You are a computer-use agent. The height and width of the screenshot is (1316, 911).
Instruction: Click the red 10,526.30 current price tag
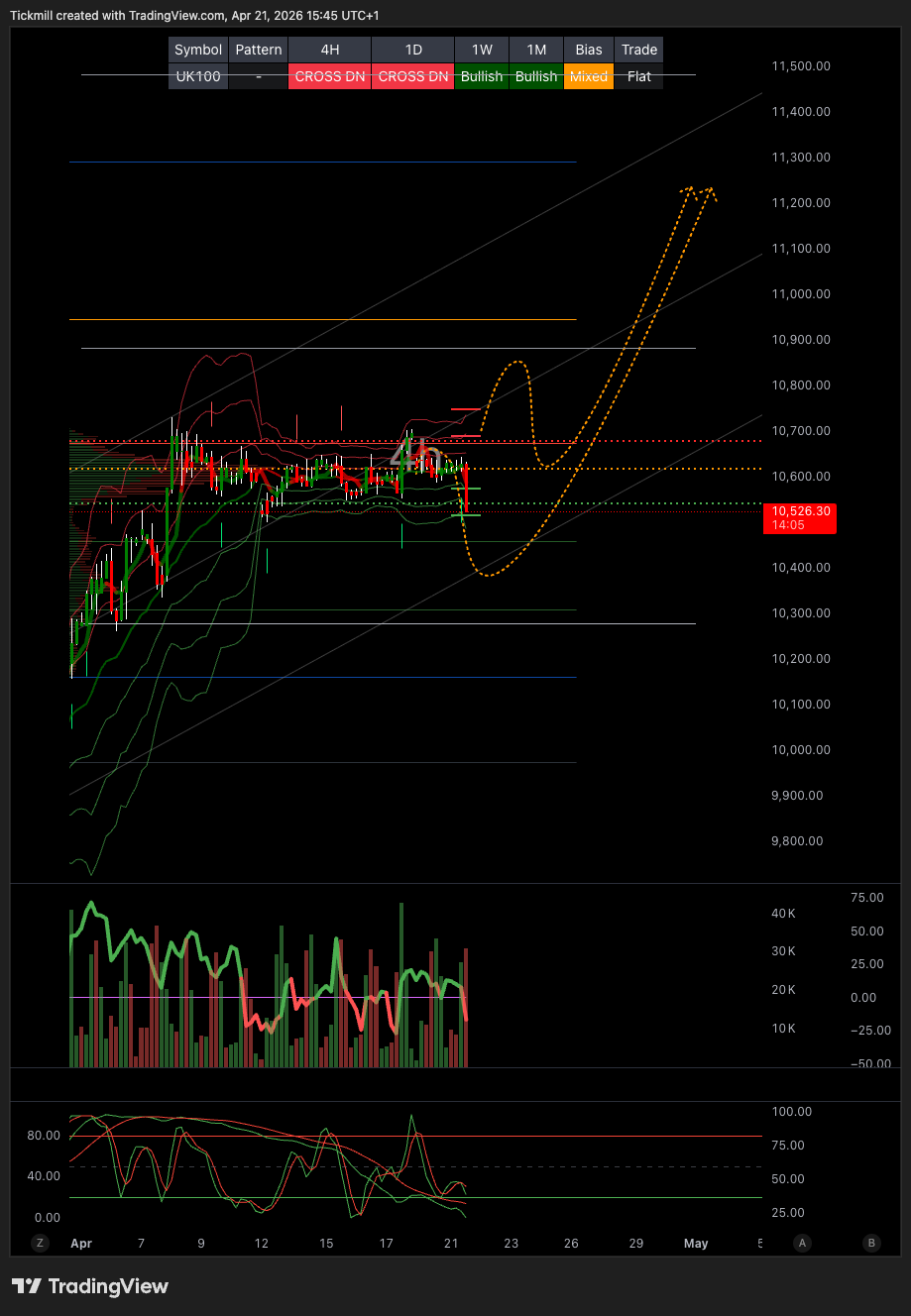[799, 518]
